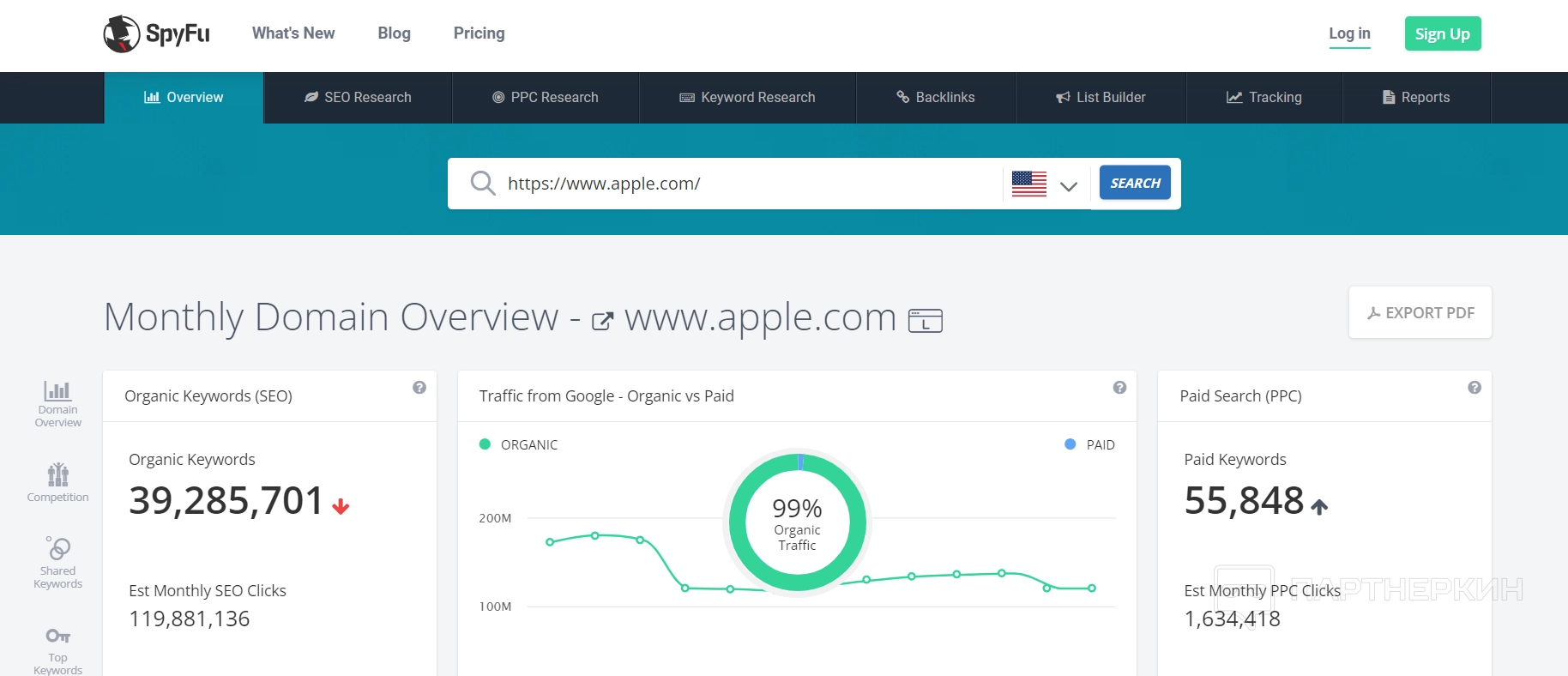Image resolution: width=1568 pixels, height=676 pixels.
Task: Click the red down arrow beside 39,285,701
Action: (x=341, y=507)
